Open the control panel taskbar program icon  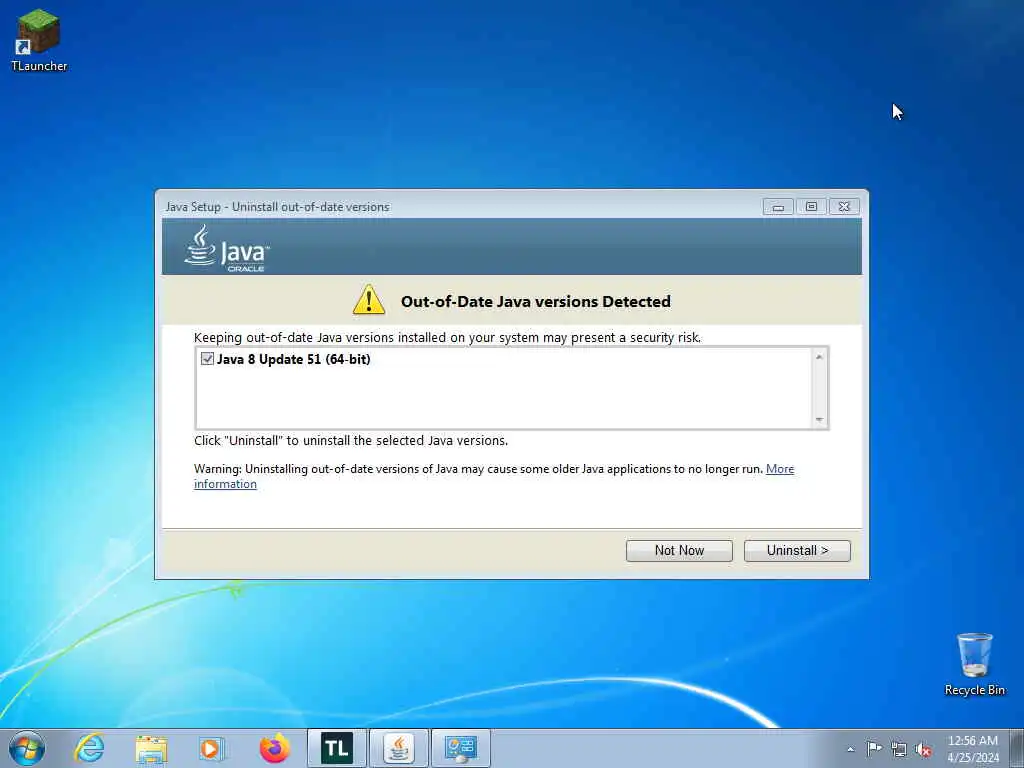(x=461, y=748)
